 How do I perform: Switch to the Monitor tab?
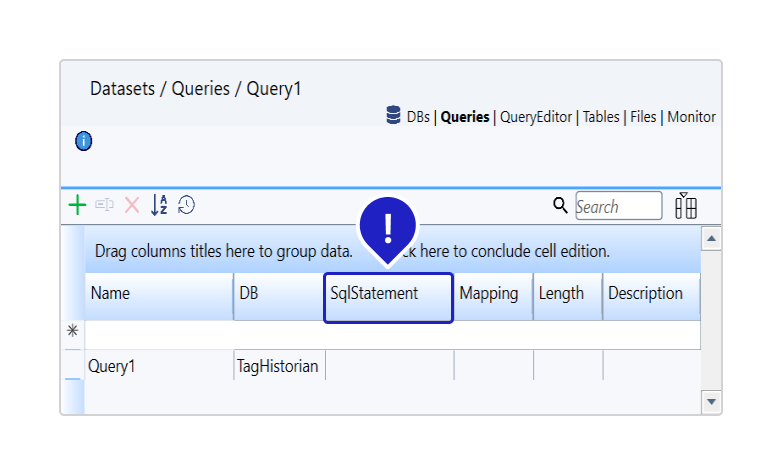(x=691, y=117)
